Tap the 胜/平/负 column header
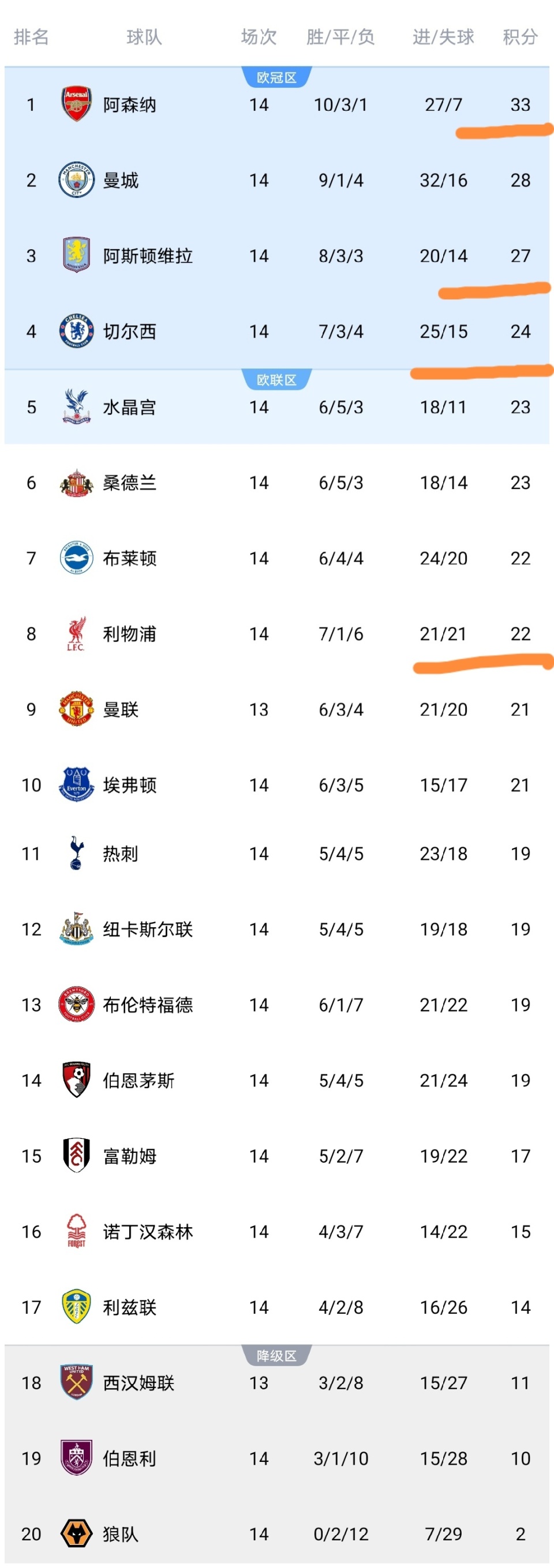The width and height of the screenshot is (554, 1568). click(x=340, y=37)
